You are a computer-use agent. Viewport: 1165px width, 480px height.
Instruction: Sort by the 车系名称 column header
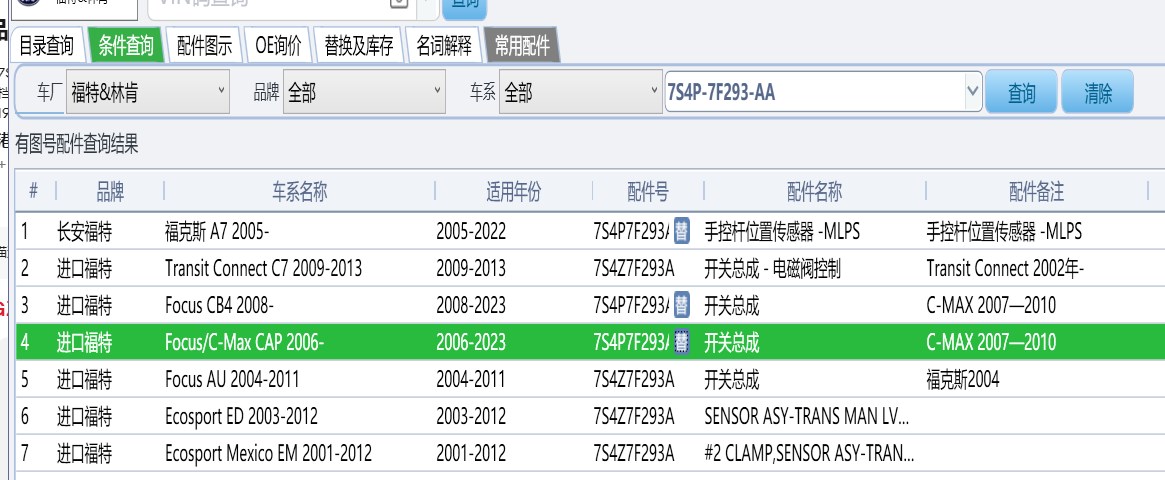point(299,192)
